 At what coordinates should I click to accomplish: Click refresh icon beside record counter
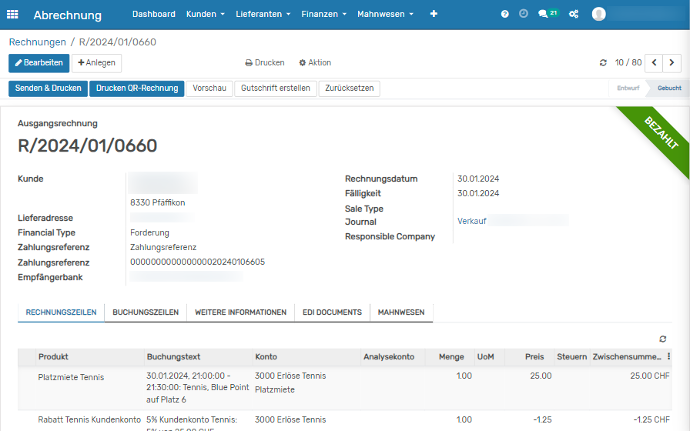603,62
